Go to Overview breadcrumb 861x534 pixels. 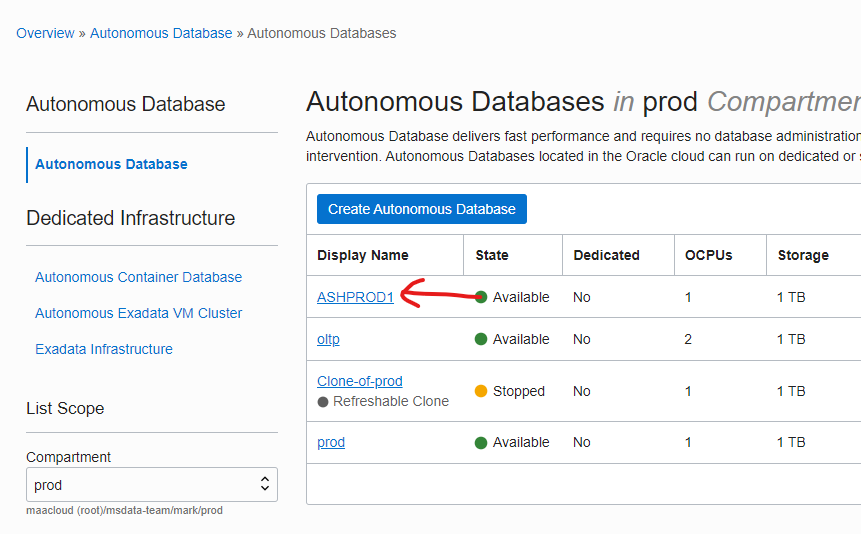pyautogui.click(x=45, y=33)
